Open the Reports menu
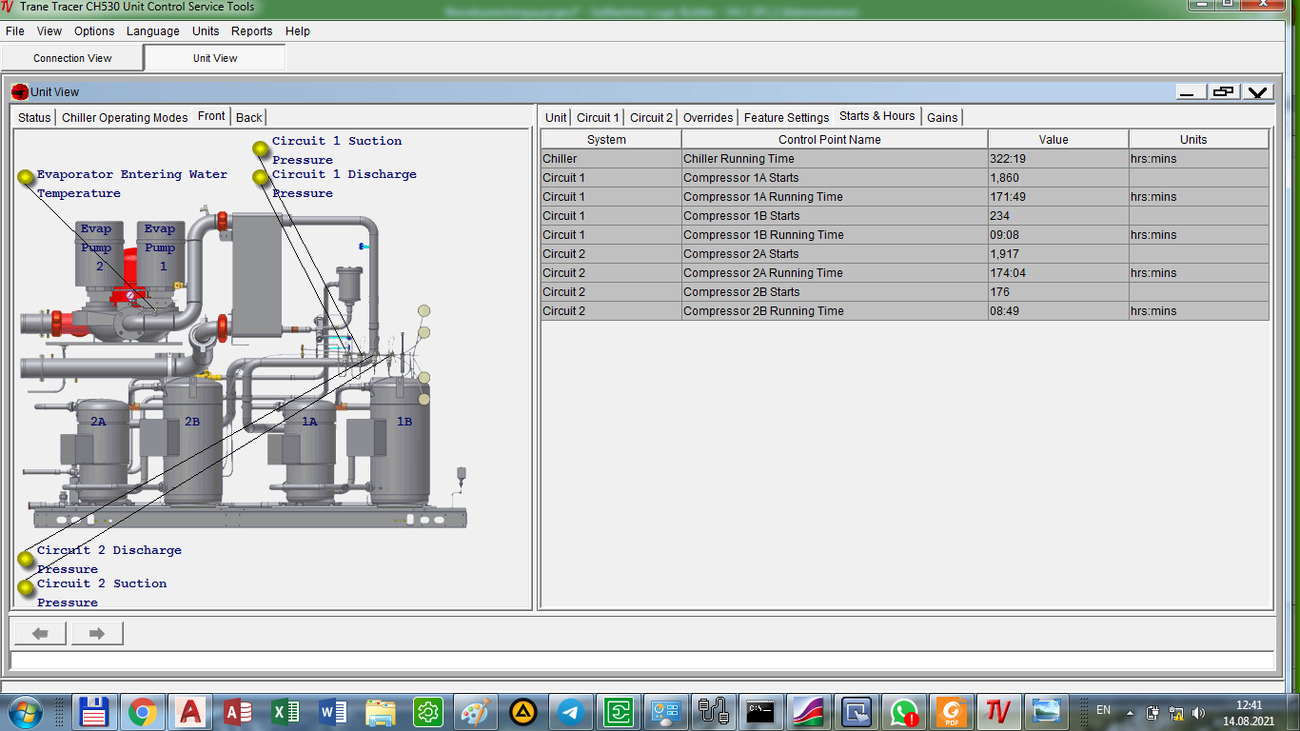The height and width of the screenshot is (731, 1300). click(252, 31)
